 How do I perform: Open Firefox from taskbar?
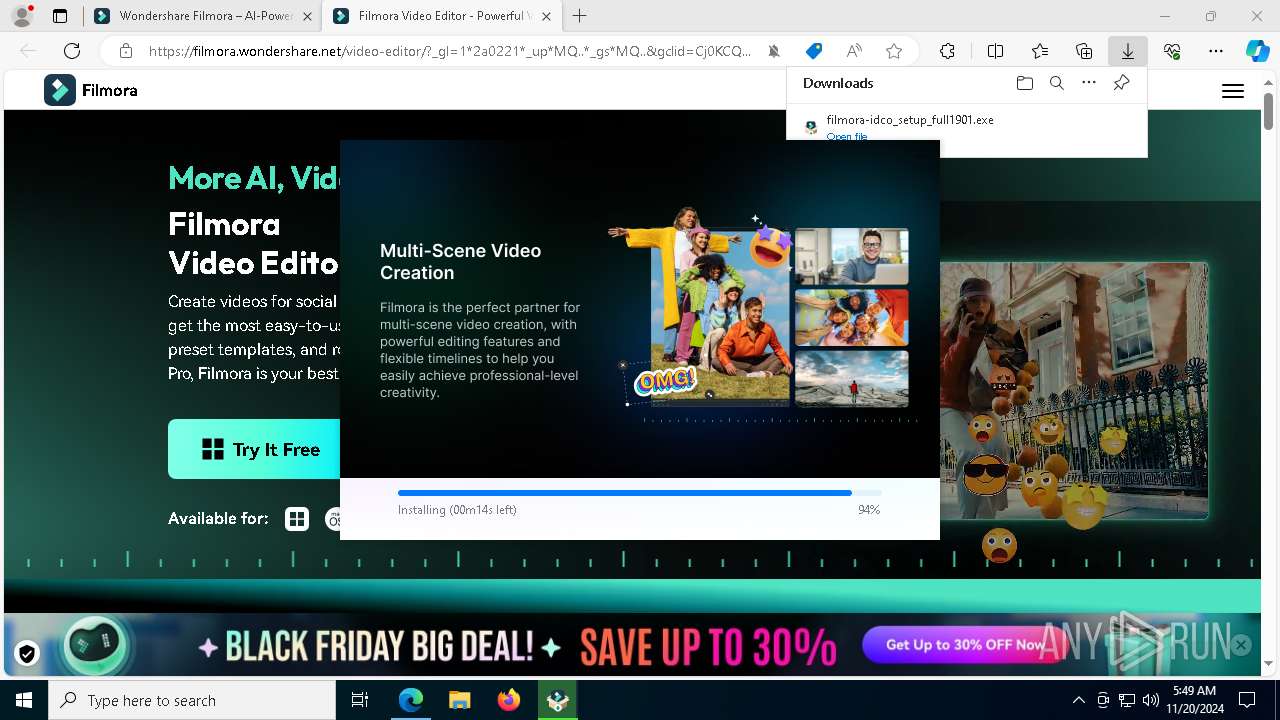coord(509,700)
